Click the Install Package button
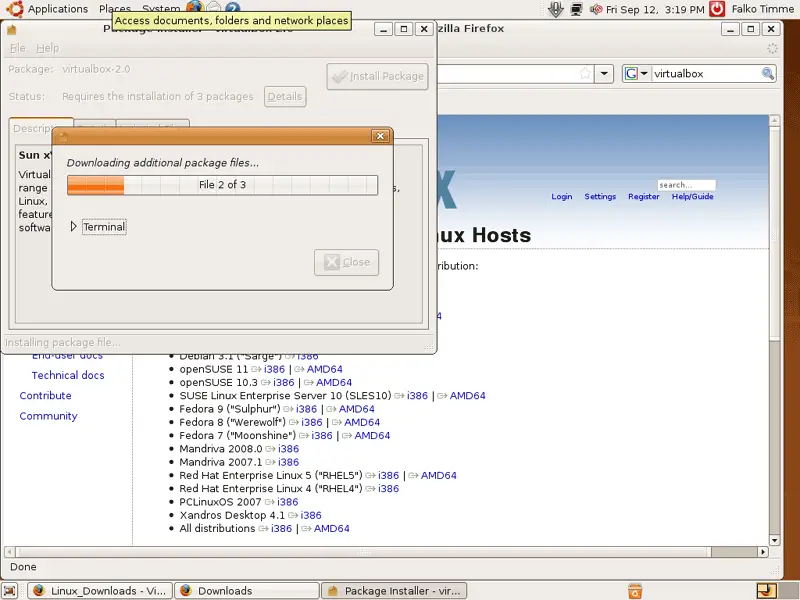This screenshot has width=800, height=600. pyautogui.click(x=377, y=77)
